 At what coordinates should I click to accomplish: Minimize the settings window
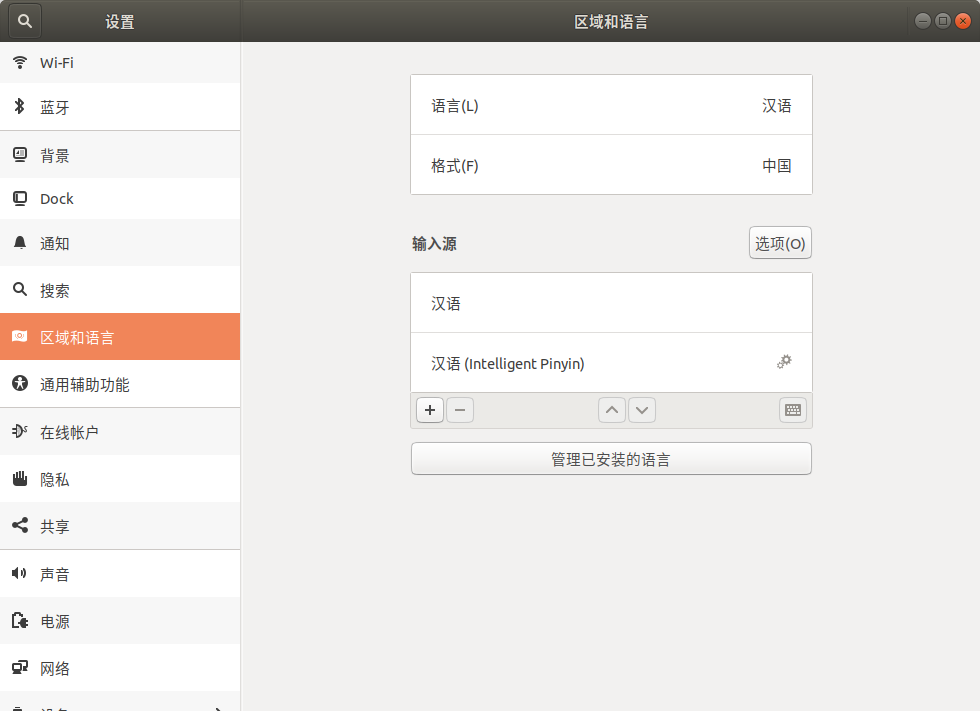pos(922,21)
